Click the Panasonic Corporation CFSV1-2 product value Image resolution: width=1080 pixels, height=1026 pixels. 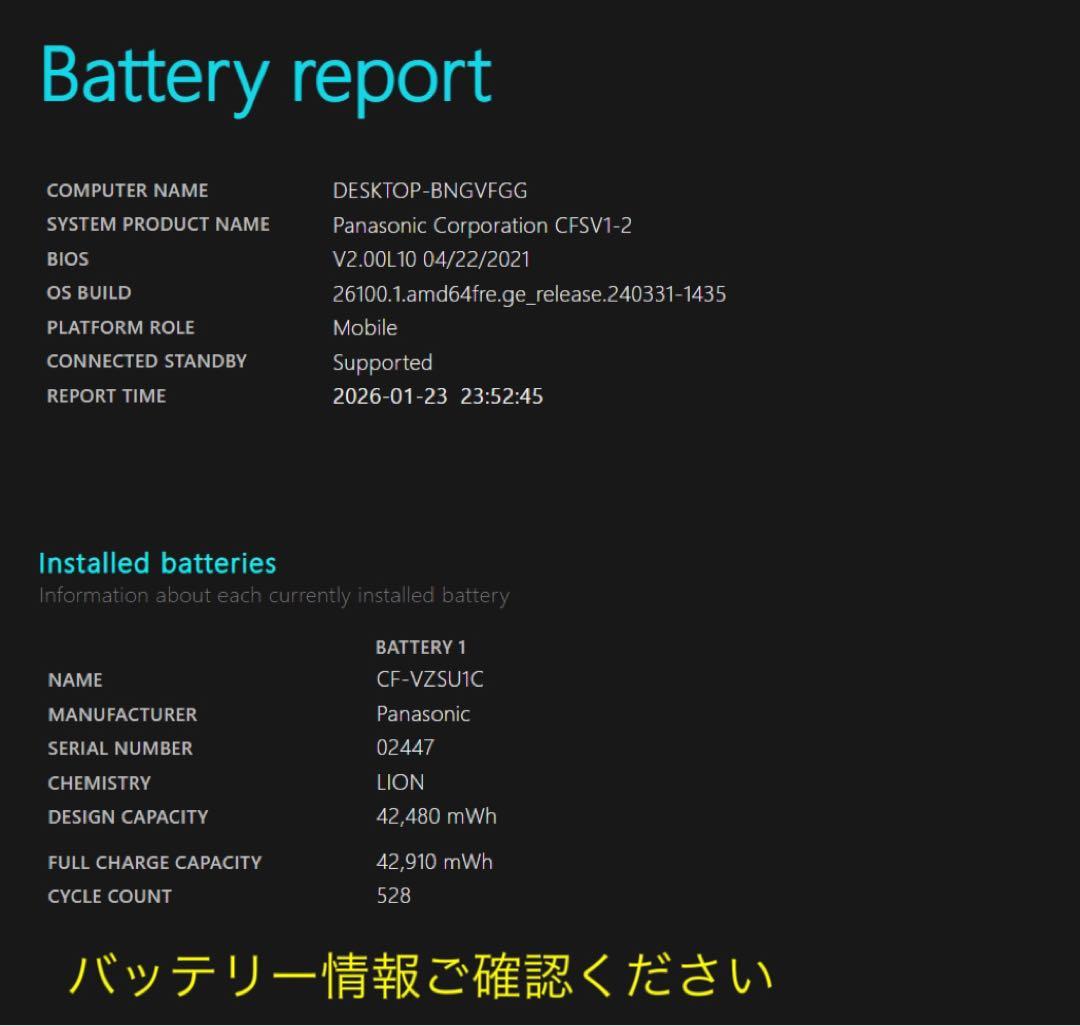point(480,225)
